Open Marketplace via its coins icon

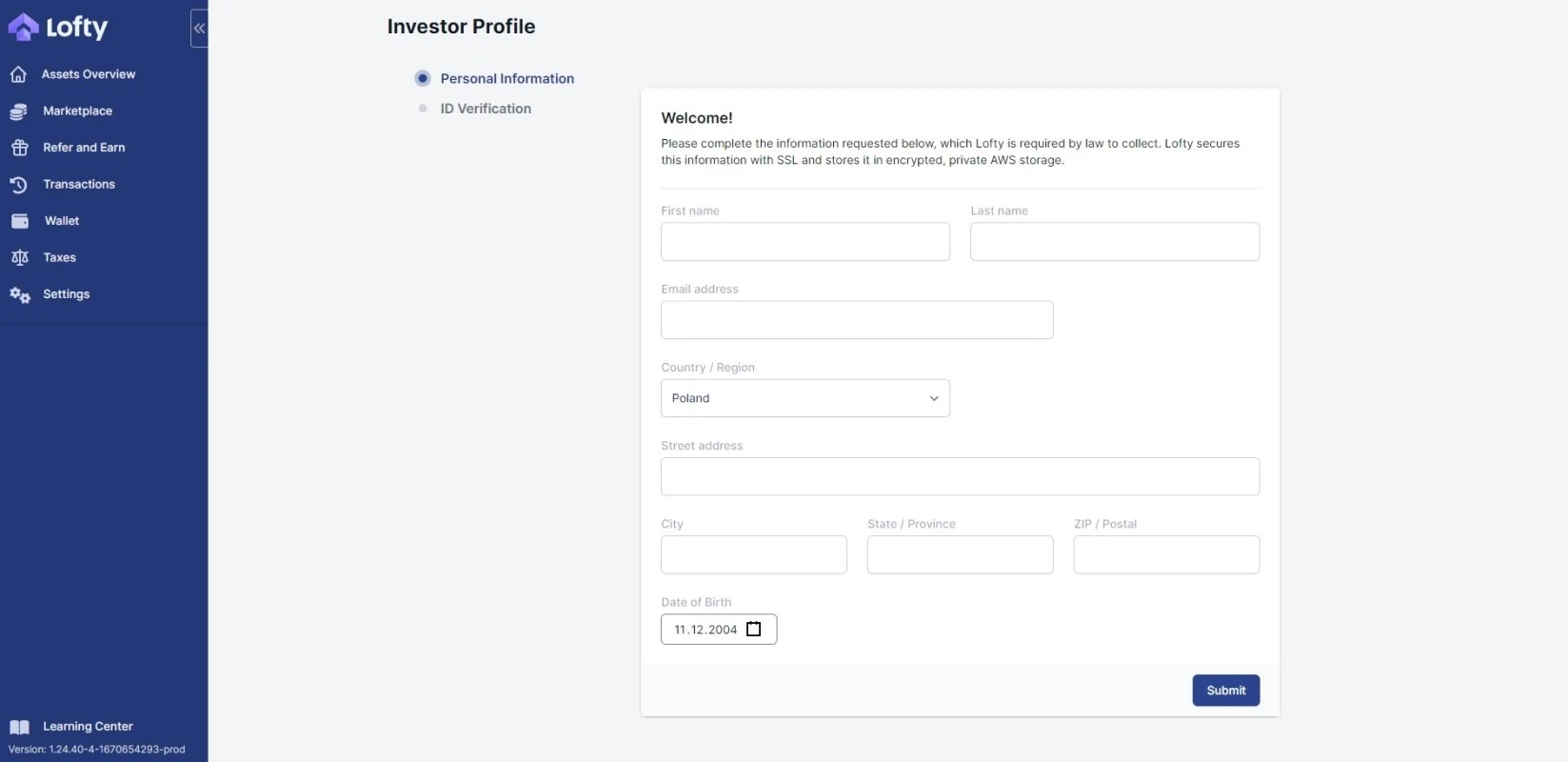pyautogui.click(x=18, y=111)
